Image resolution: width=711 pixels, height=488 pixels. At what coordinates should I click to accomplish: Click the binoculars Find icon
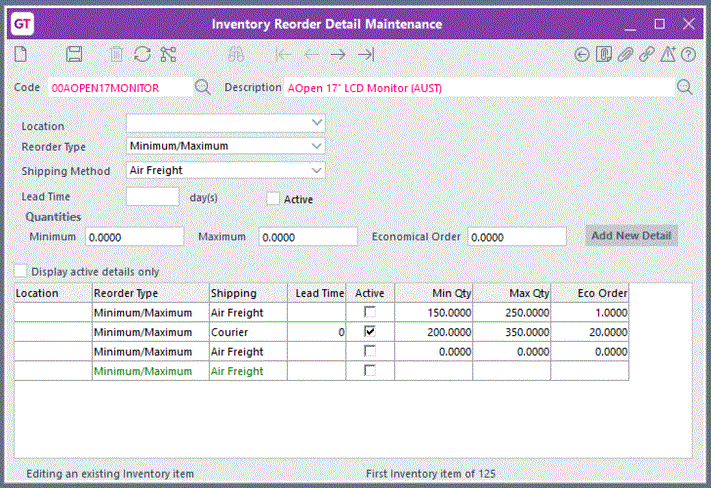coord(237,54)
